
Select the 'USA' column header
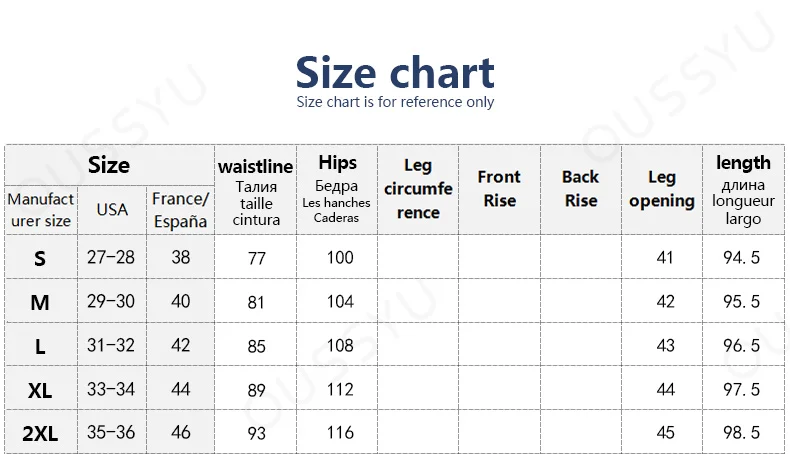click(112, 210)
